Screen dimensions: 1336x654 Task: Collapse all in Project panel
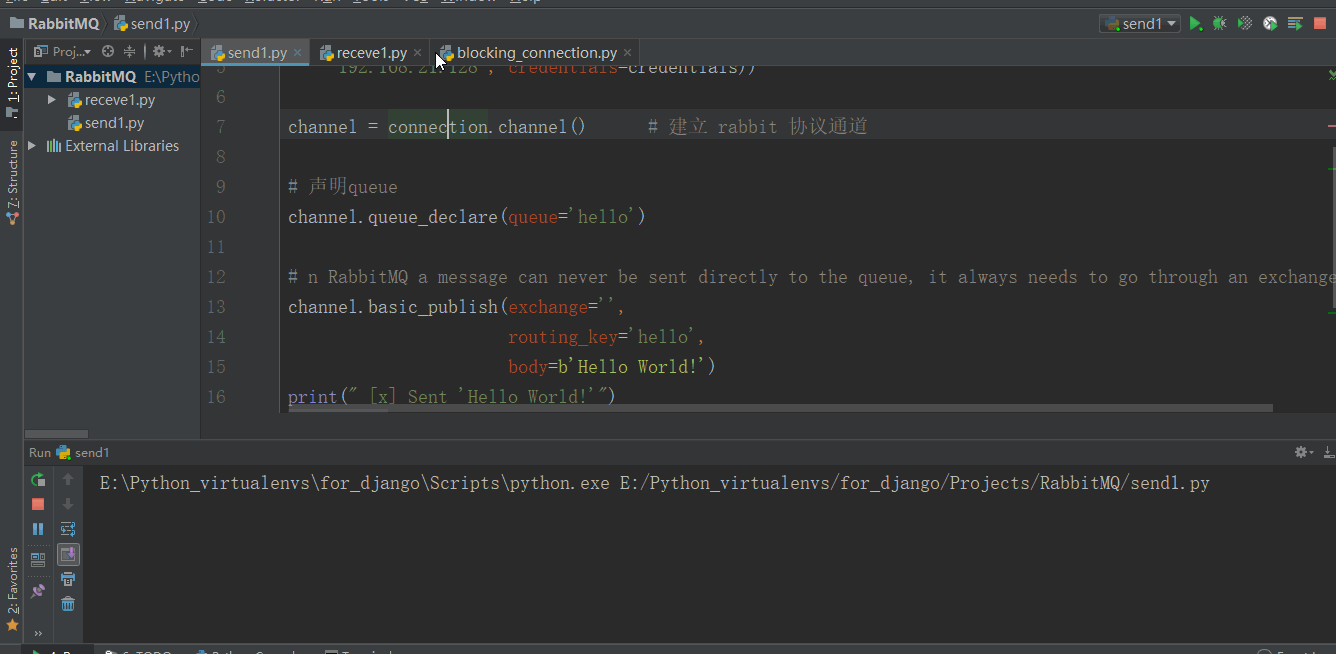coord(131,51)
